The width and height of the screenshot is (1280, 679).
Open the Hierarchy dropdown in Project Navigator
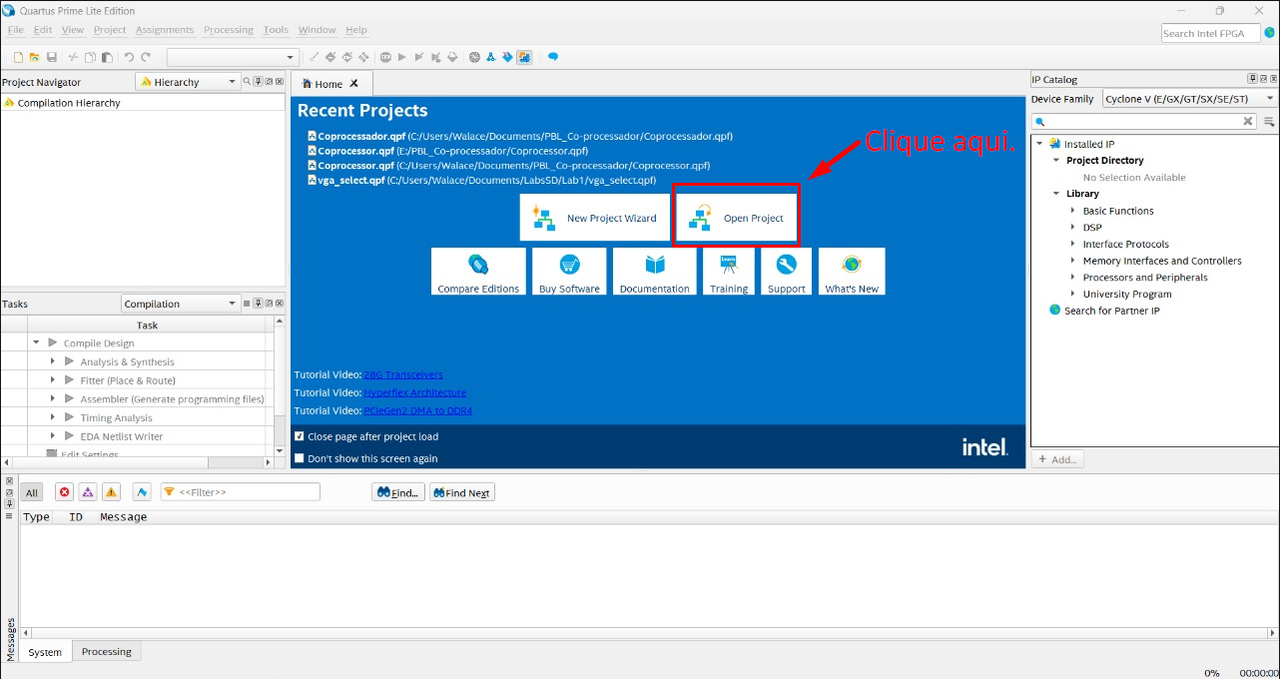188,82
